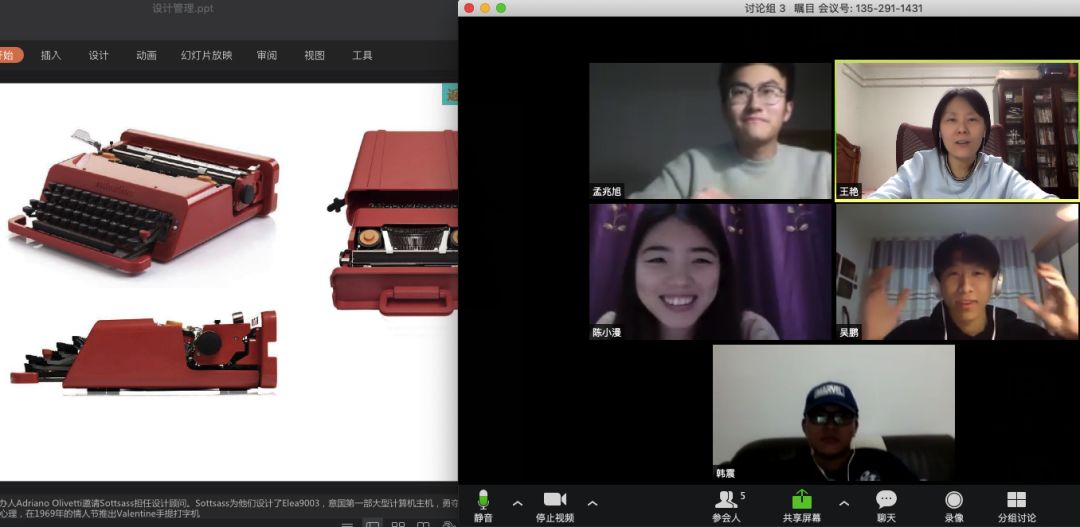Screen dimensions: 1080x527
Task: Expand video options arrow beside 停止视频
Action: coord(592,503)
